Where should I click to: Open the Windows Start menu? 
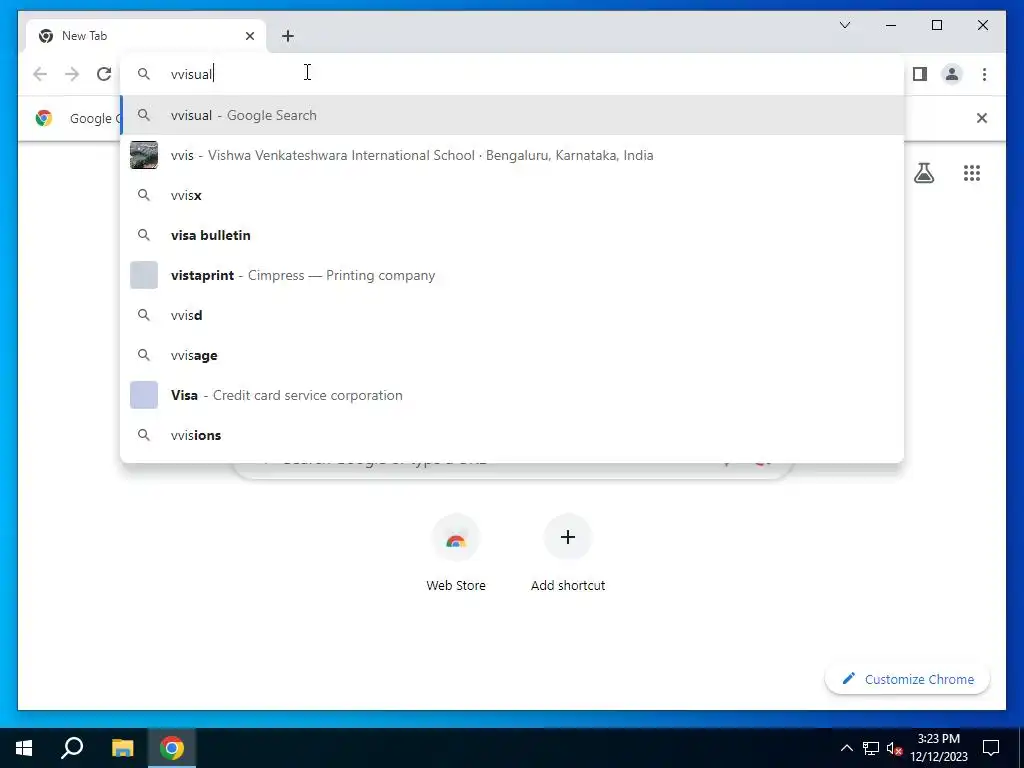(x=24, y=748)
